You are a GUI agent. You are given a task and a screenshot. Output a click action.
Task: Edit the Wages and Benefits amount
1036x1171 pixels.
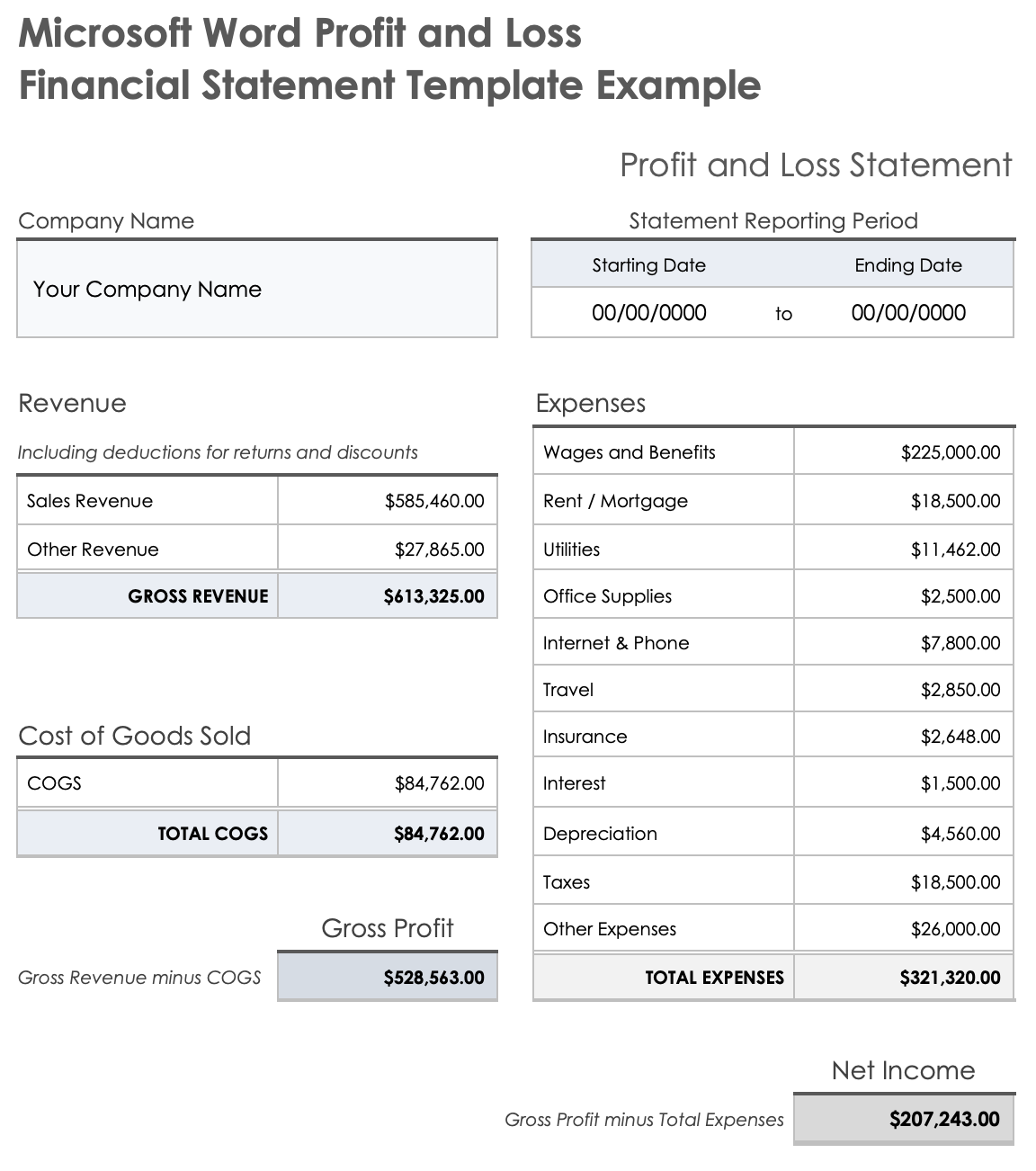tap(950, 452)
